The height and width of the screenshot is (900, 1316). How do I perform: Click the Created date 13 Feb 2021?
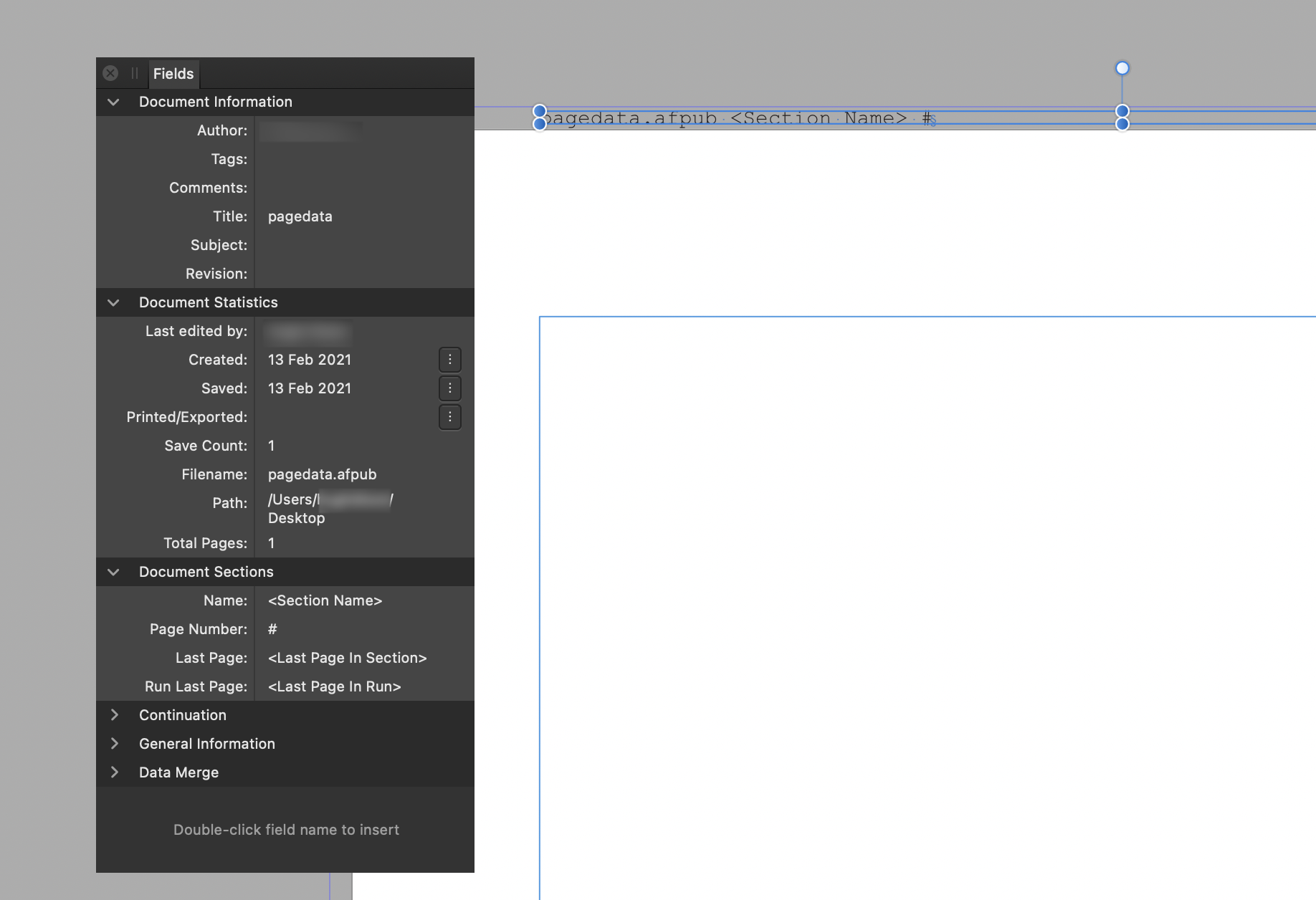pos(310,360)
